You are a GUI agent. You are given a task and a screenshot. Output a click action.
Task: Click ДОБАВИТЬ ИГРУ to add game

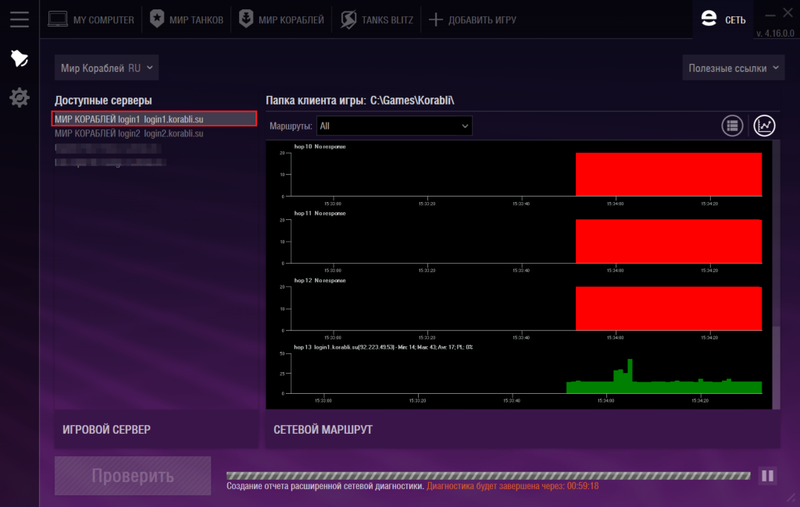[x=472, y=20]
